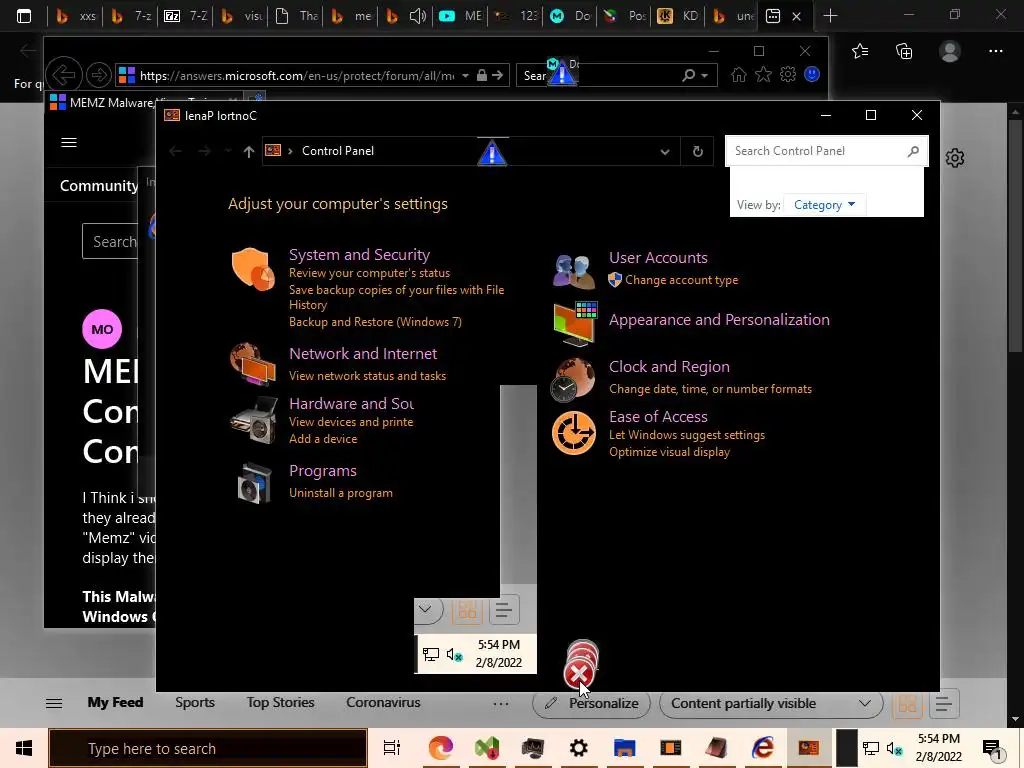Screen dimensions: 1024x768
Task: Click Add a device link
Action: 323,439
